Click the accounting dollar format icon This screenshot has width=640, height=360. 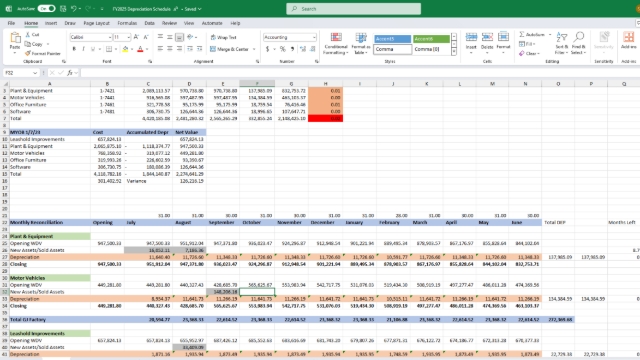(267, 49)
